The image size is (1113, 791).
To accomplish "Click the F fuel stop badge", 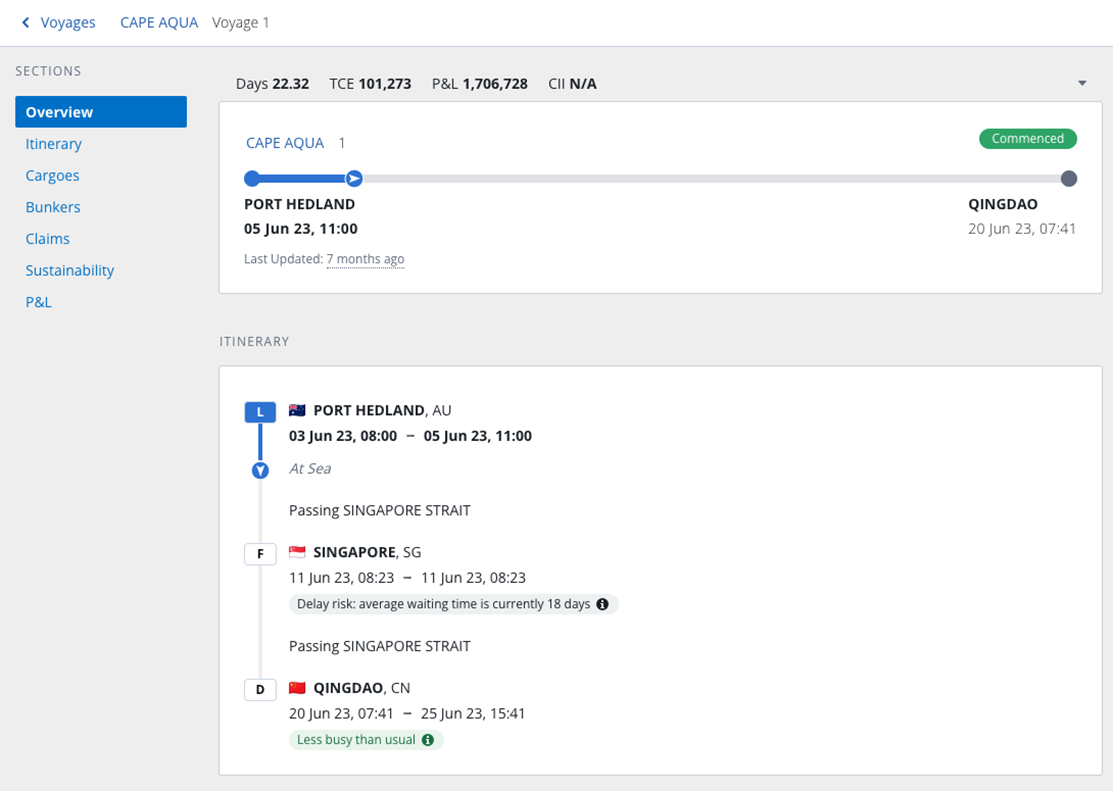I will [x=260, y=553].
